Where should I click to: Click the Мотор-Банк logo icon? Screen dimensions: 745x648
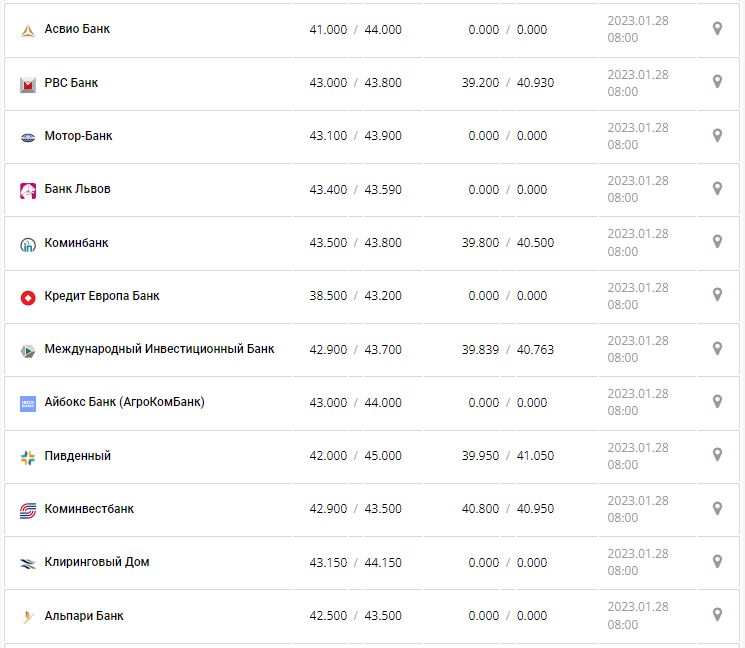pos(28,137)
